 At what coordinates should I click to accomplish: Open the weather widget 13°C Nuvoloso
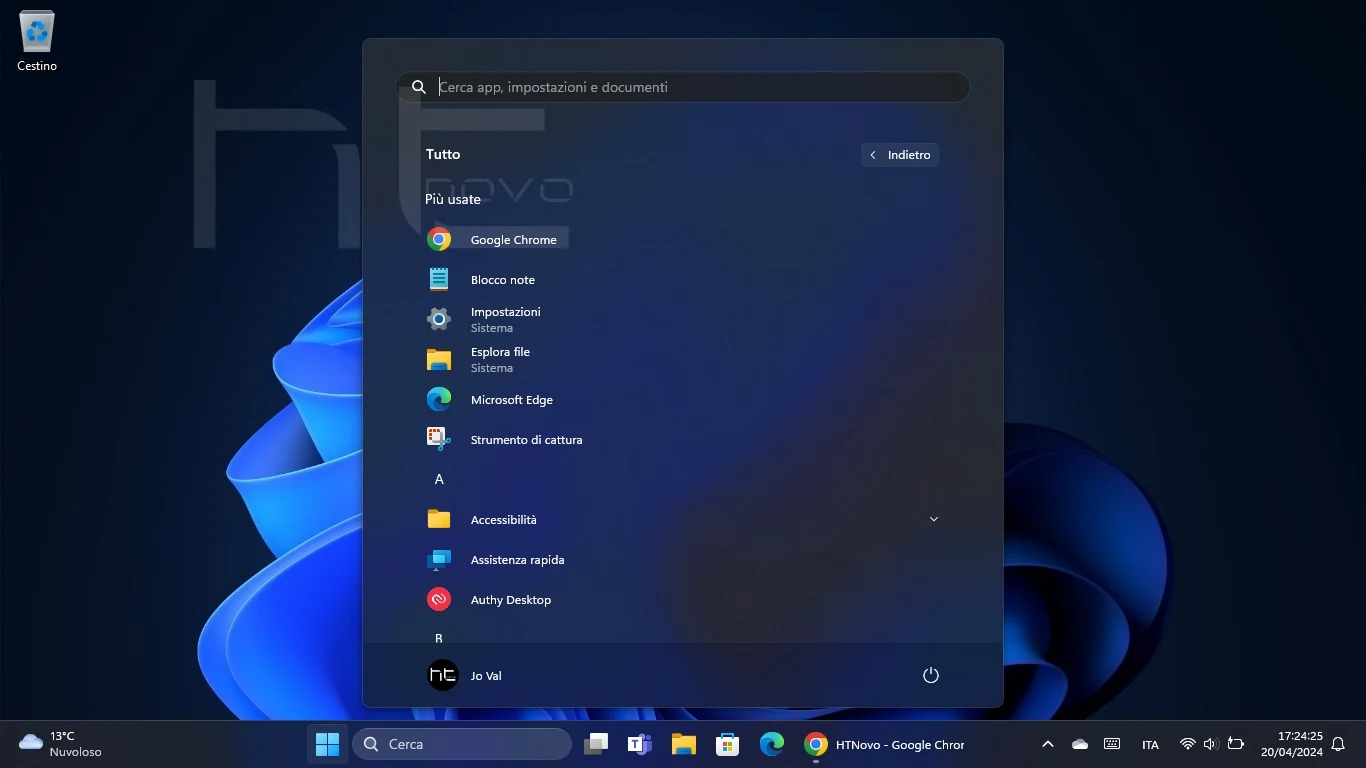coord(60,744)
